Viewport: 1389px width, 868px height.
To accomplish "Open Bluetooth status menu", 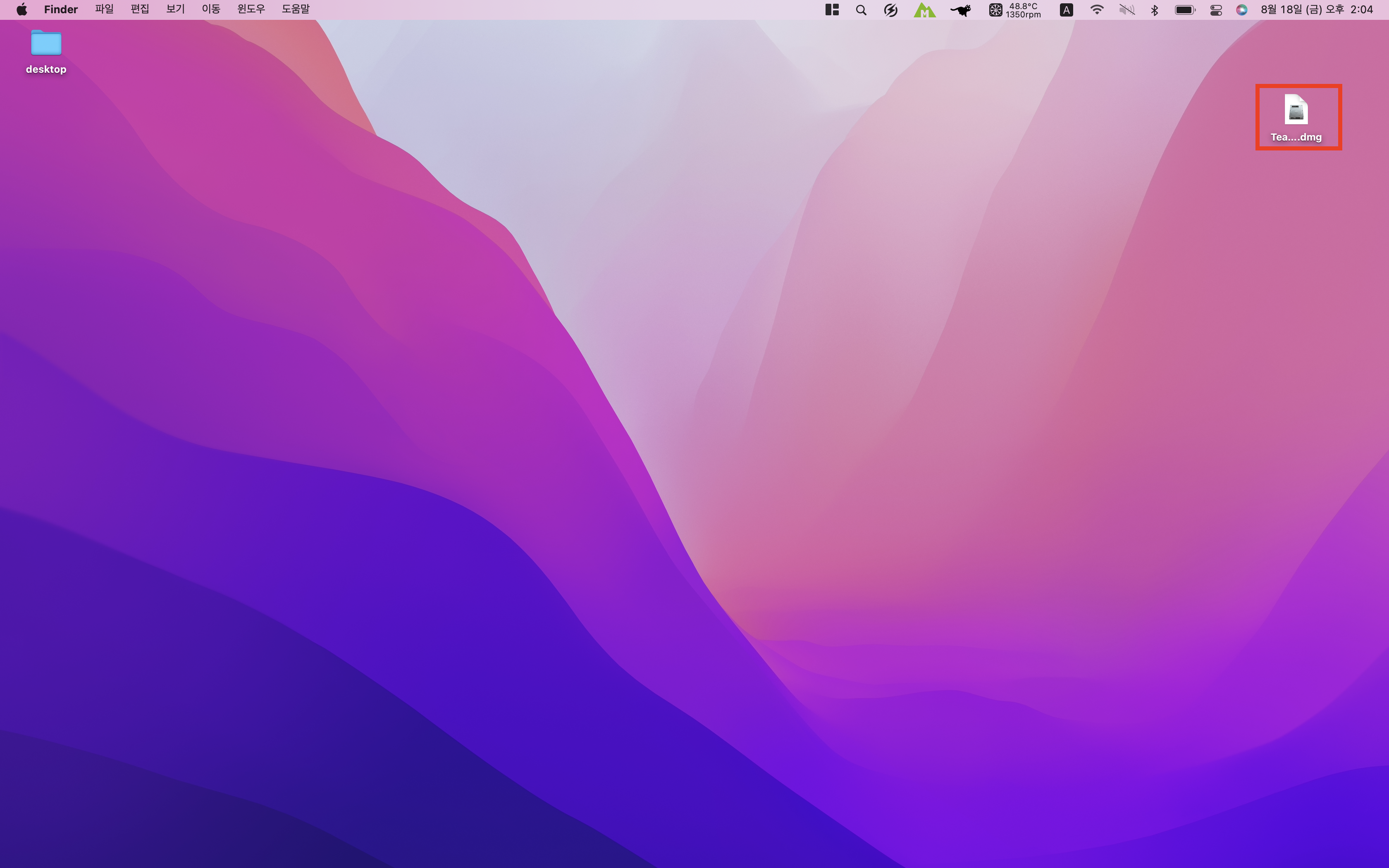I will pos(1155,10).
